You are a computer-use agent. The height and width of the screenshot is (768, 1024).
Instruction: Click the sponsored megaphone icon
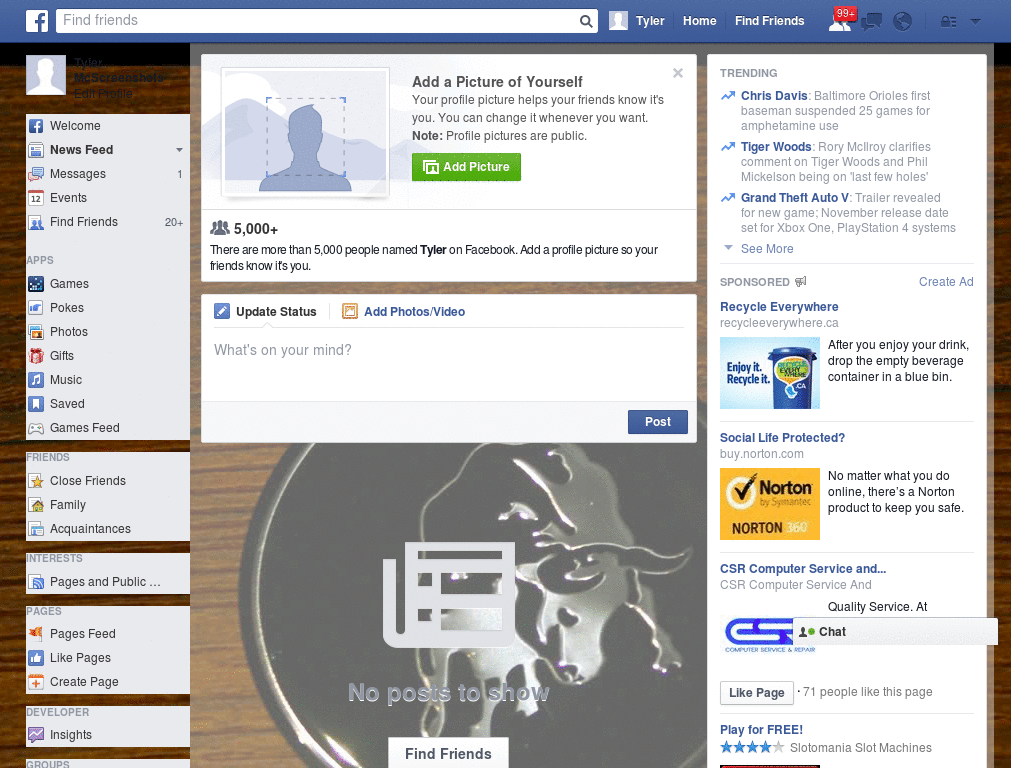(x=801, y=281)
